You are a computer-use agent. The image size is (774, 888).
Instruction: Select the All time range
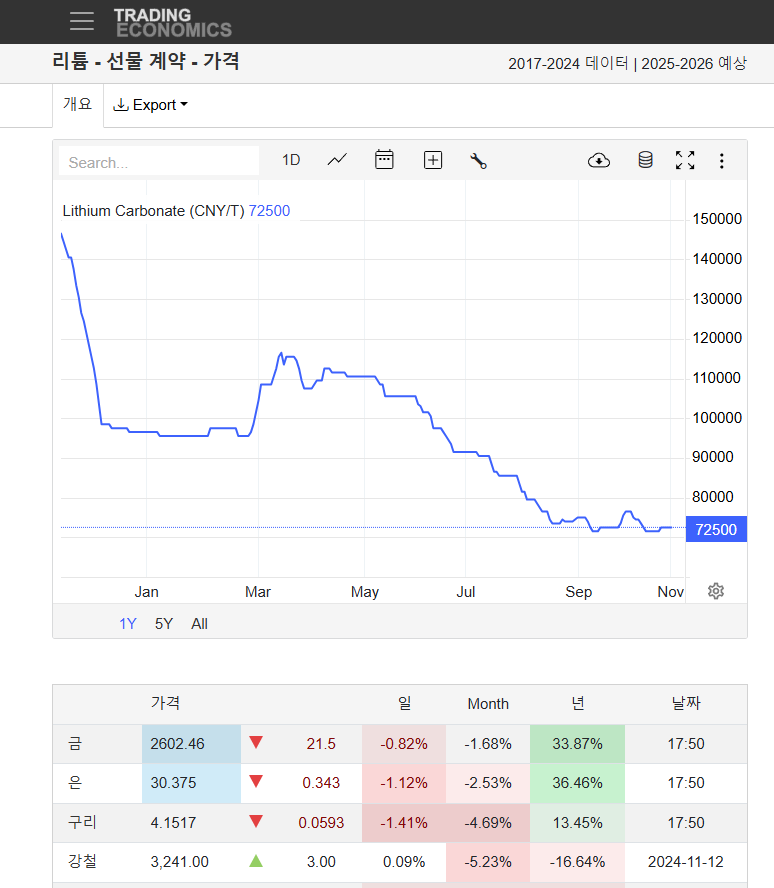pyautogui.click(x=199, y=624)
